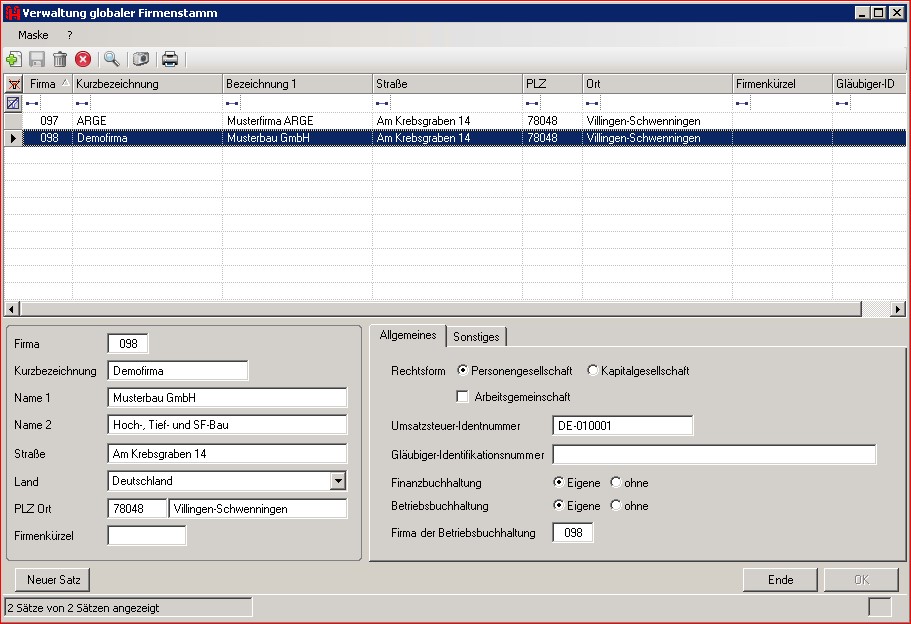Click the Gläubiger-Identifikationsnummer input field
The width and height of the screenshot is (911, 624).
click(x=713, y=455)
